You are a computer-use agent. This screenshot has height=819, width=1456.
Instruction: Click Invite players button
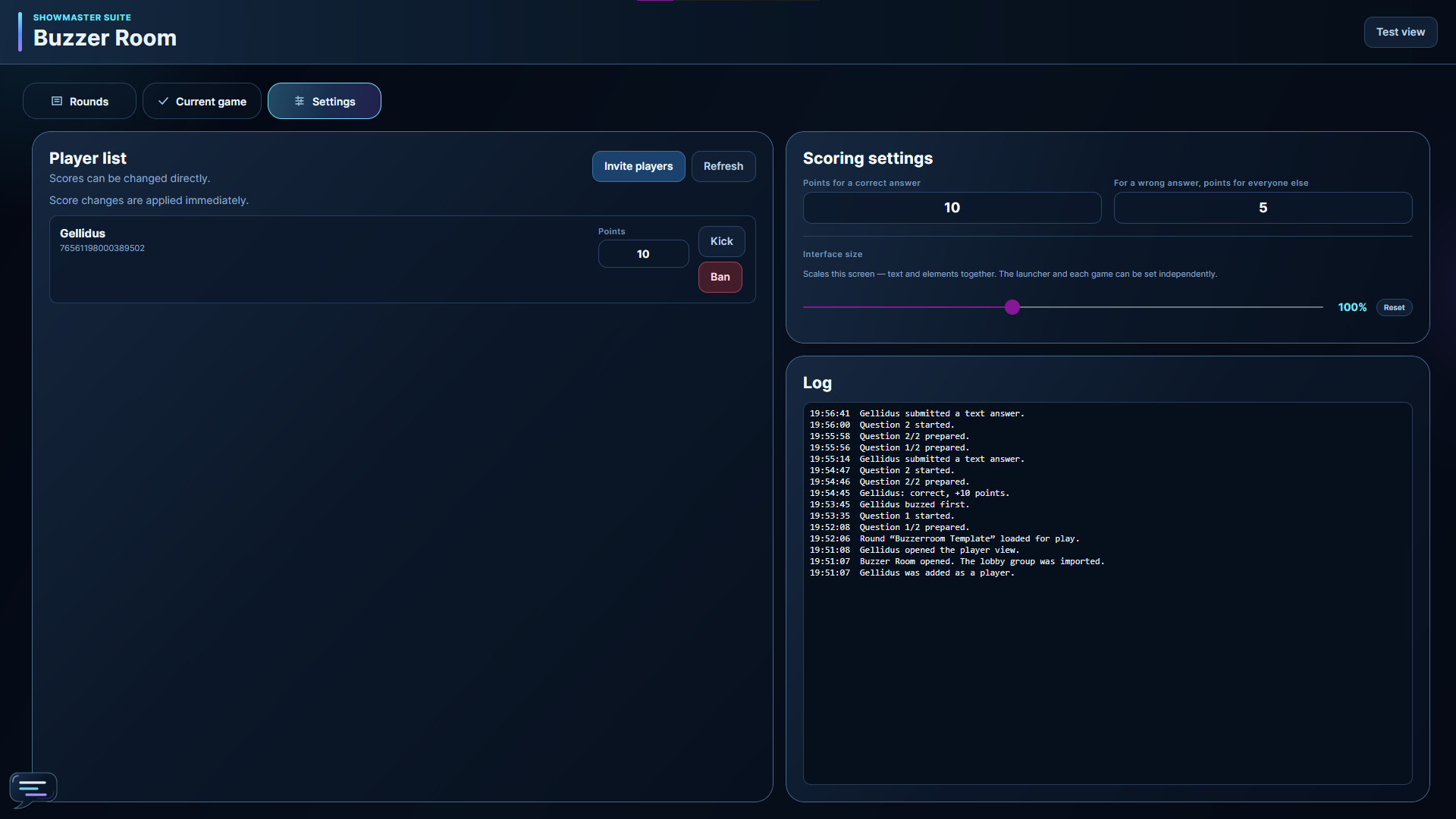(639, 166)
